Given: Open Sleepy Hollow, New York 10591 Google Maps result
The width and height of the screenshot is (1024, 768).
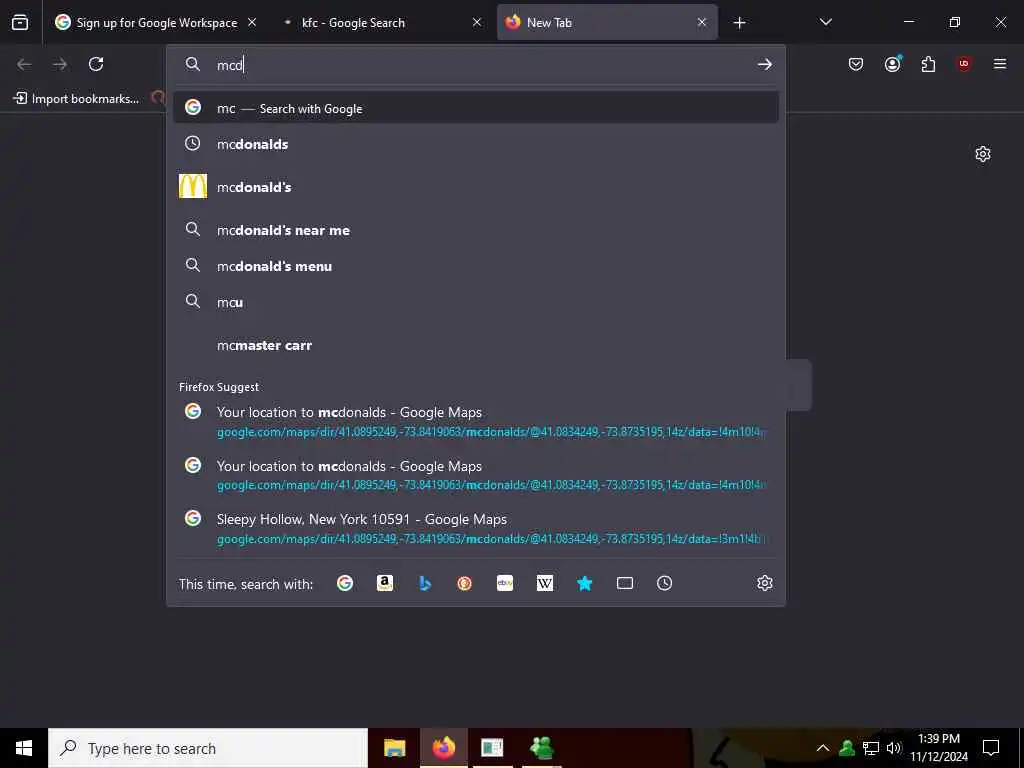Looking at the screenshot, I should click(475, 528).
